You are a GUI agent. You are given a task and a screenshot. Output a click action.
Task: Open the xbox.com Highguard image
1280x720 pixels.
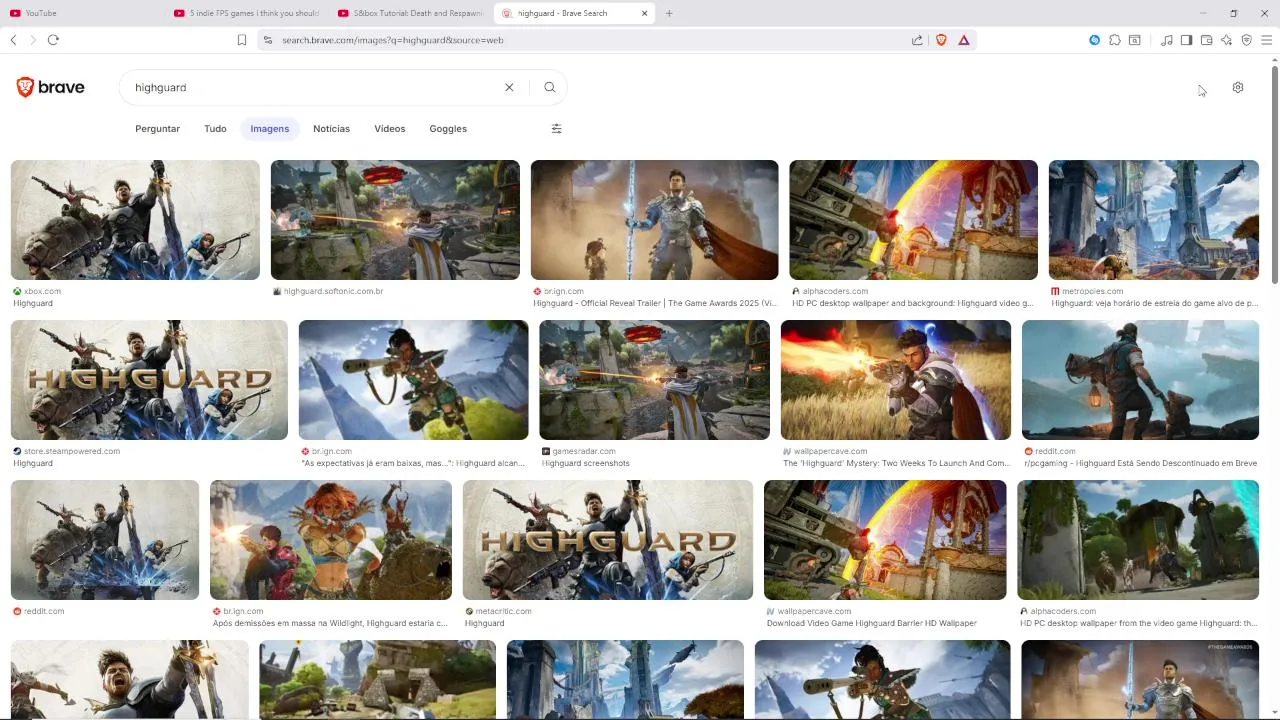click(135, 220)
